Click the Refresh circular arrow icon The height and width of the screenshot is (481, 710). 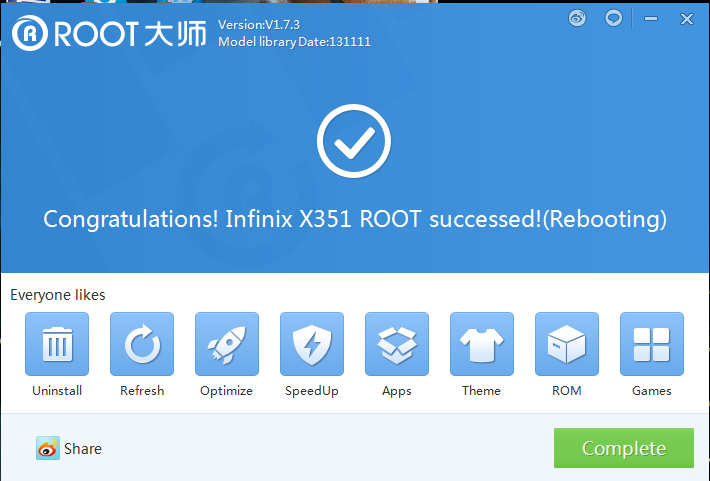(x=142, y=344)
